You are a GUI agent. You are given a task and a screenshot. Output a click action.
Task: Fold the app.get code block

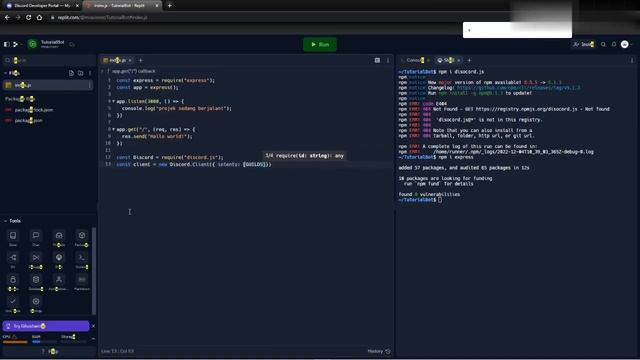pyautogui.click(x=113, y=129)
